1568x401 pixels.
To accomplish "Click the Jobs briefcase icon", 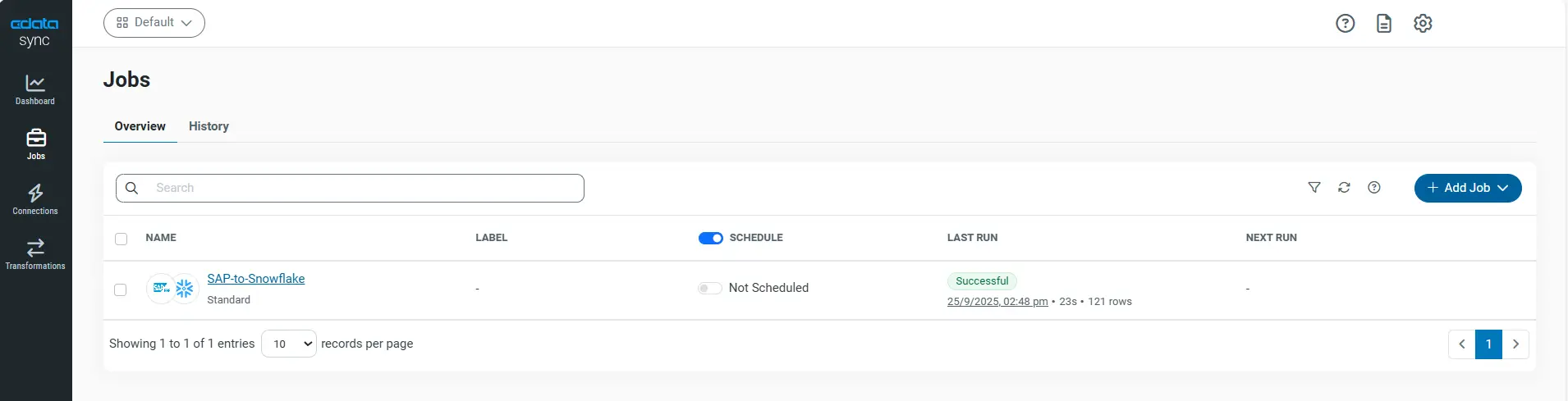I will tap(36, 138).
